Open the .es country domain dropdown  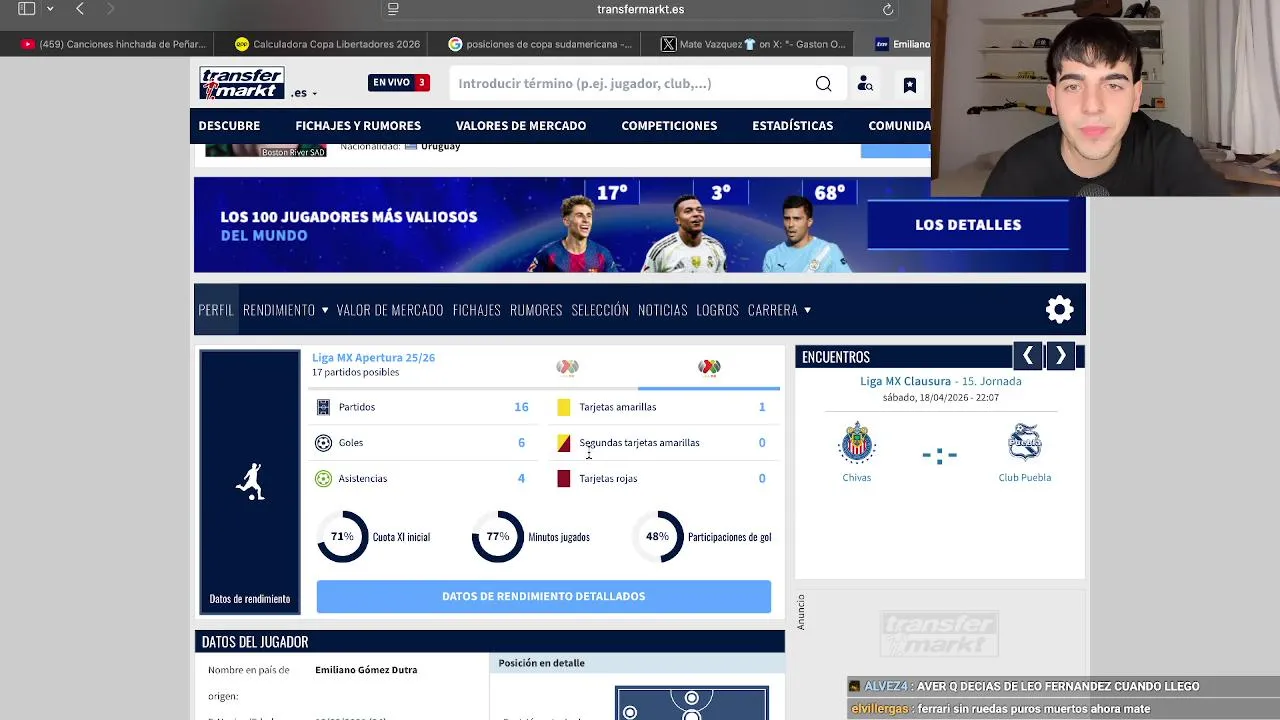(x=304, y=93)
